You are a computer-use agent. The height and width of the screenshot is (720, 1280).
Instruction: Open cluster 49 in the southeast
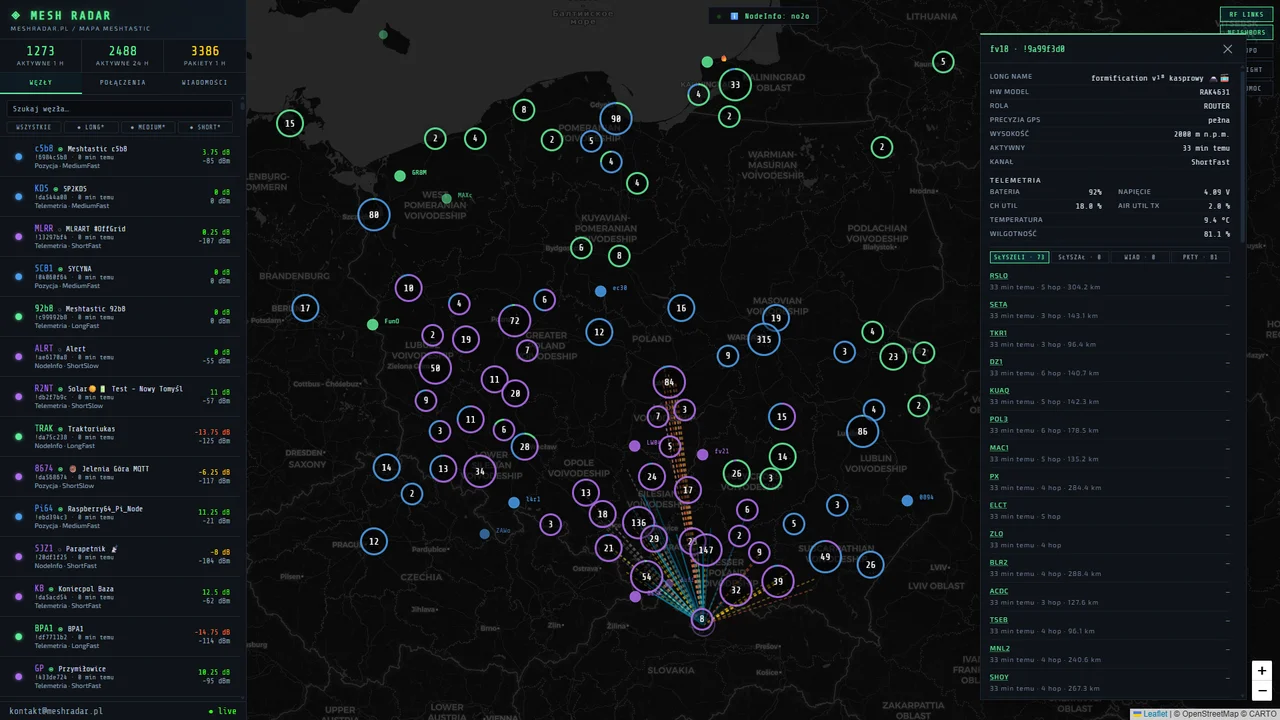[x=825, y=557]
